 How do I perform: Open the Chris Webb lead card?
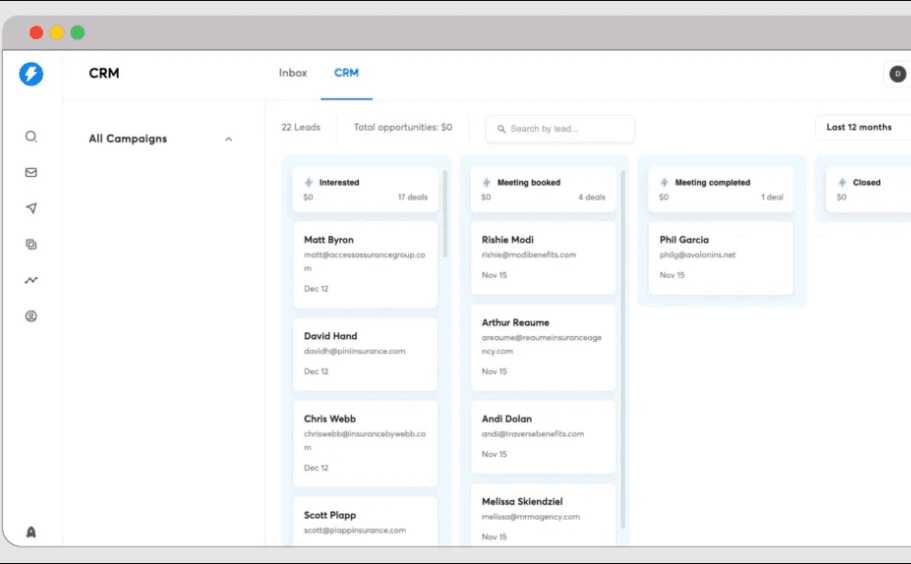pyautogui.click(x=365, y=443)
